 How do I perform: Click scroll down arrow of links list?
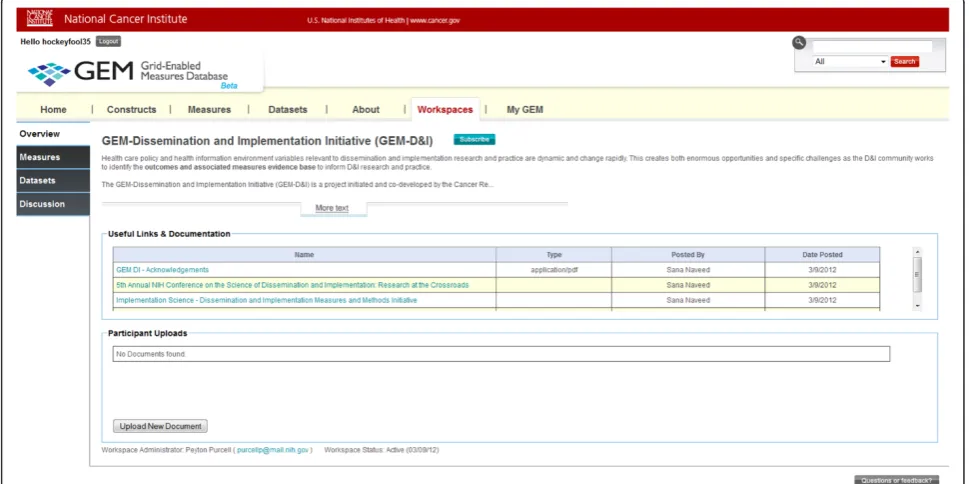(x=917, y=306)
